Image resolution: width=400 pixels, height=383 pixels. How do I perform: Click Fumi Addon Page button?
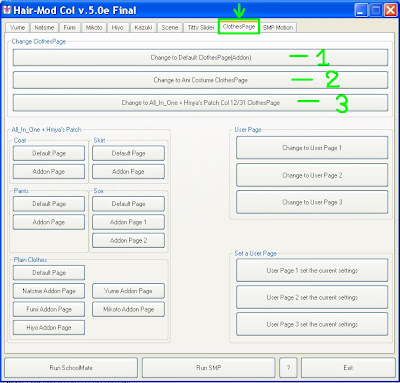49,309
